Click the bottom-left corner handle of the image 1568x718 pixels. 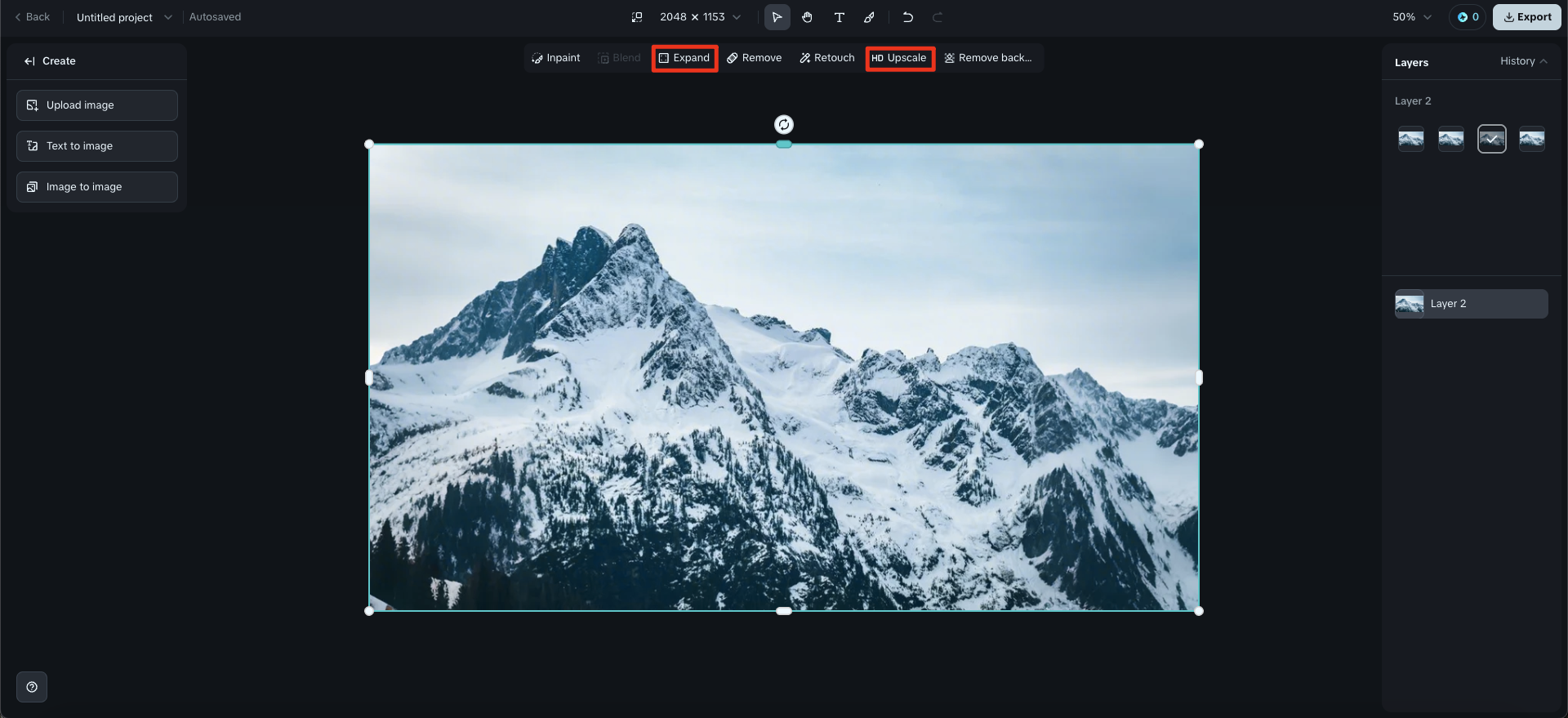click(369, 611)
